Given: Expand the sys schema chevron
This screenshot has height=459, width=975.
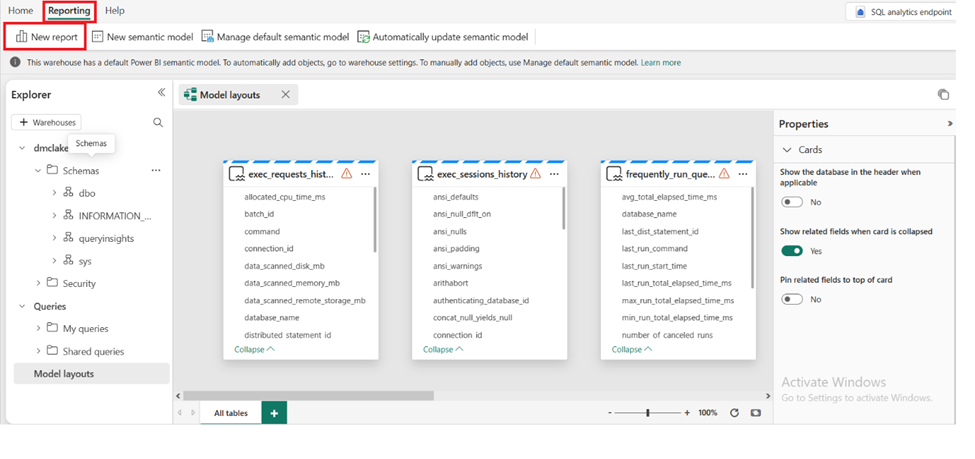Looking at the screenshot, I should click(x=54, y=261).
